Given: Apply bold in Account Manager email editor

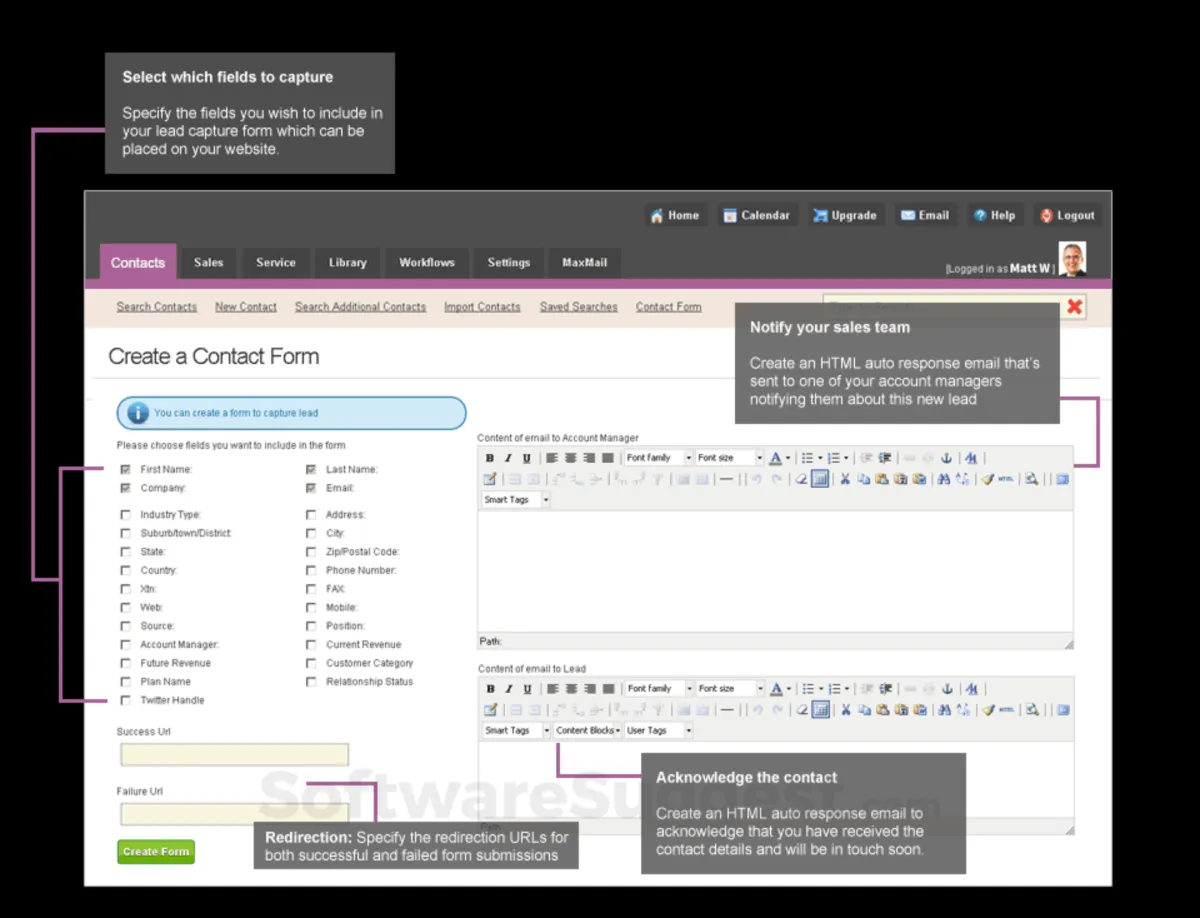Looking at the screenshot, I should [490, 458].
